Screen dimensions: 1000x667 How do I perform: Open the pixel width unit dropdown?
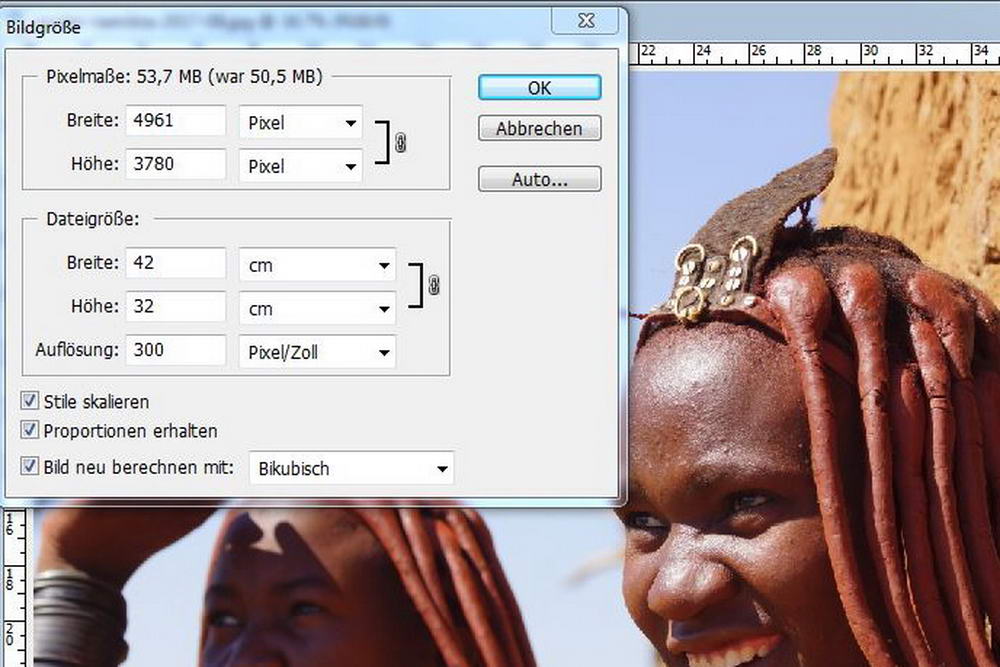click(300, 123)
